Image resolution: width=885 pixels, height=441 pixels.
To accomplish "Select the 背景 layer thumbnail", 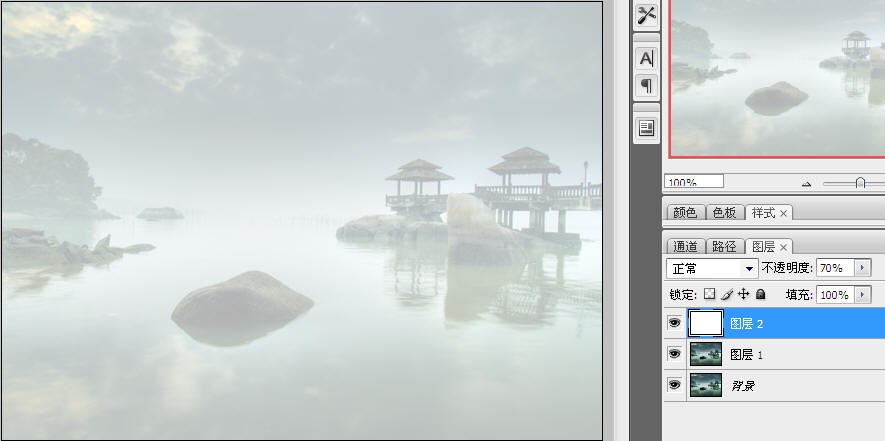I will 706,385.
